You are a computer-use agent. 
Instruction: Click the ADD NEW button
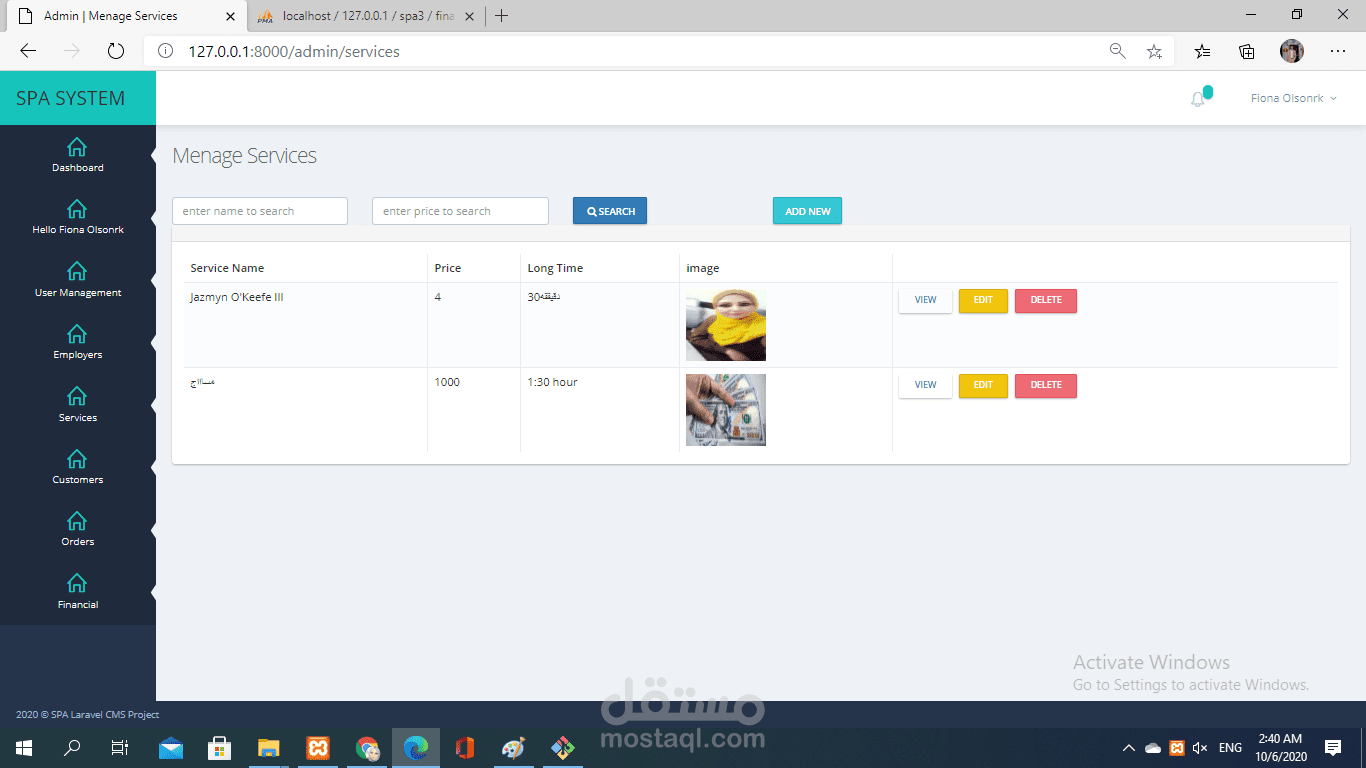click(807, 211)
